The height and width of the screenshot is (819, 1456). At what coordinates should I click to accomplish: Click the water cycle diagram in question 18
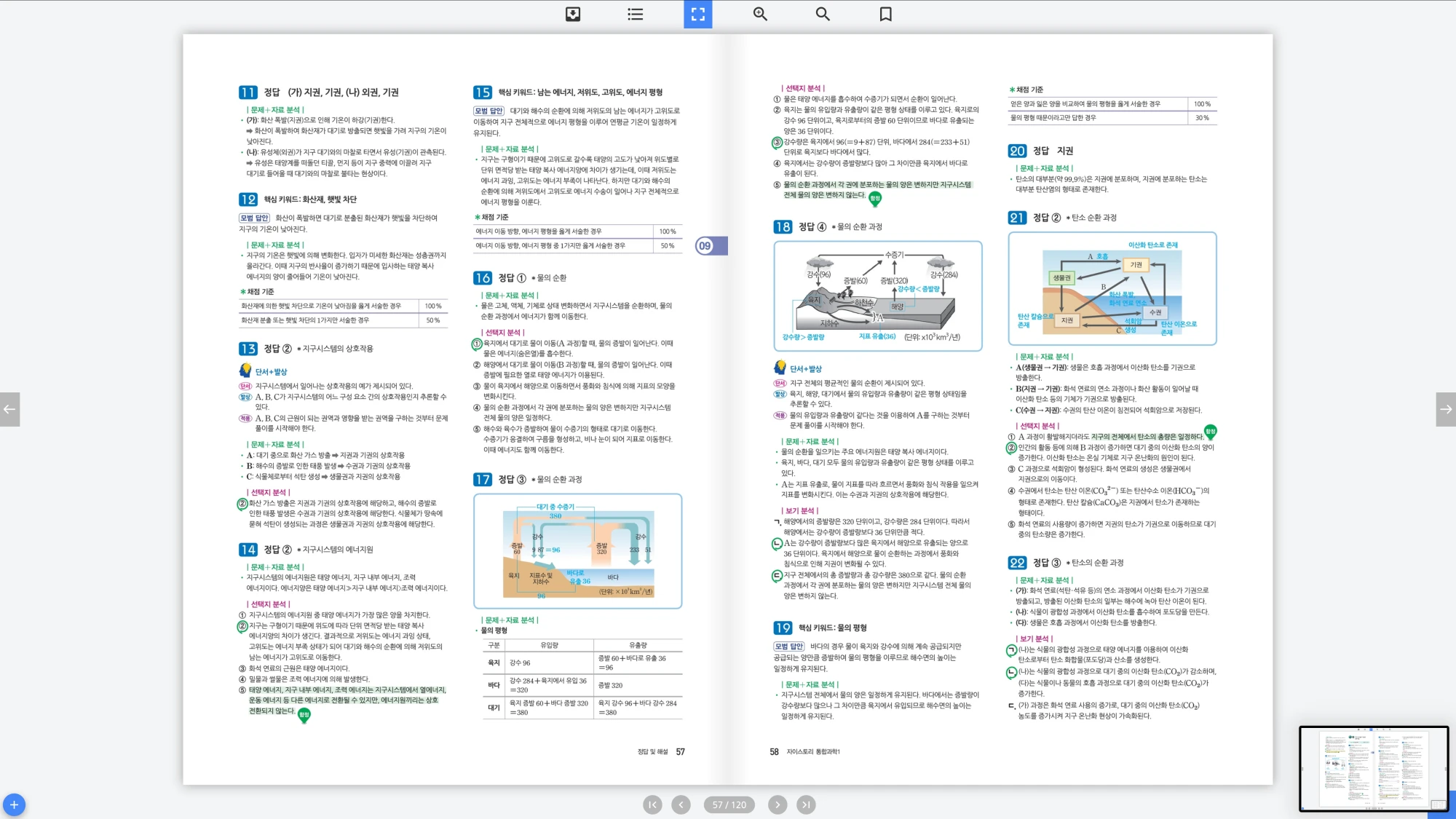877,296
